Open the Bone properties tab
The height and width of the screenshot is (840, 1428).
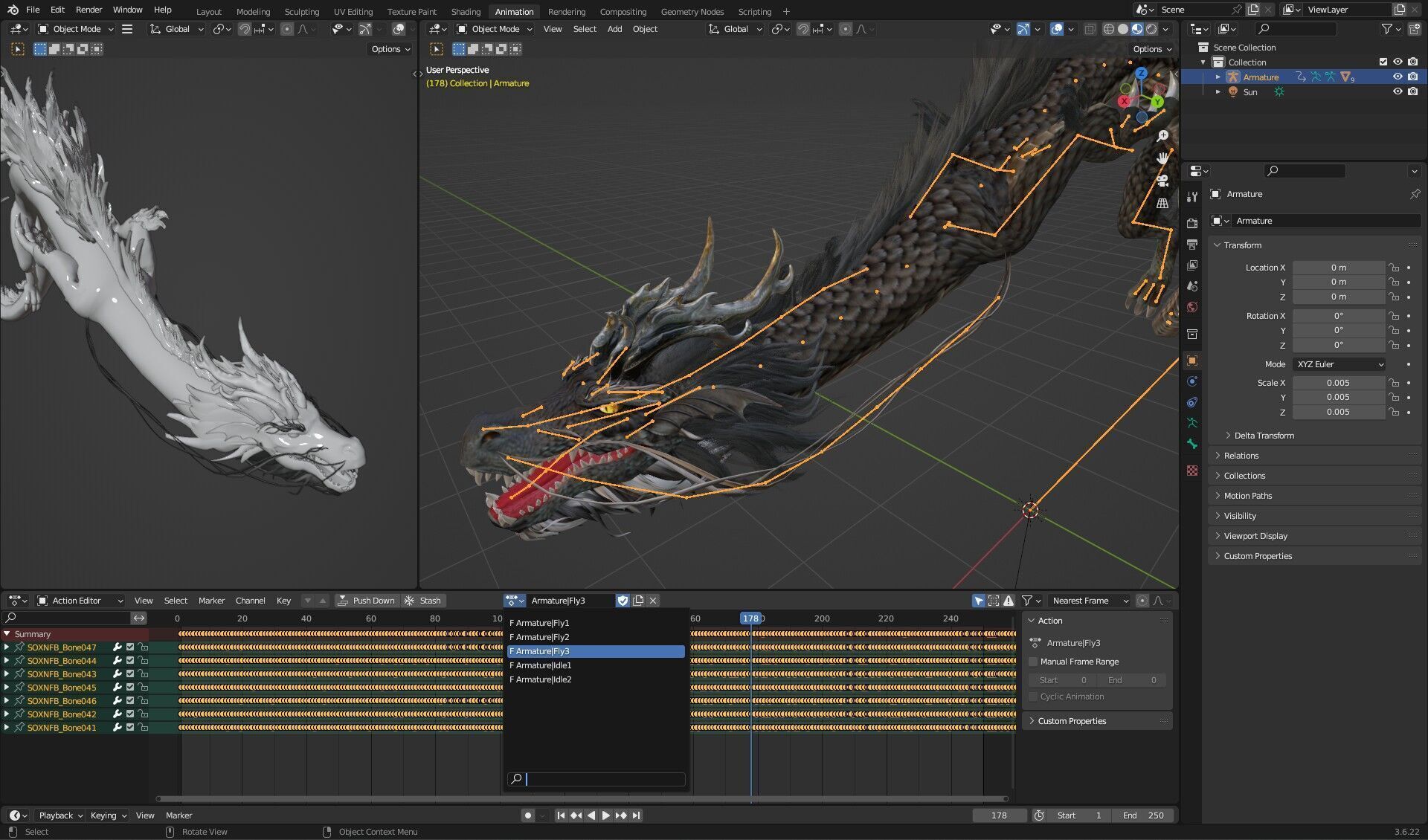pyautogui.click(x=1192, y=444)
